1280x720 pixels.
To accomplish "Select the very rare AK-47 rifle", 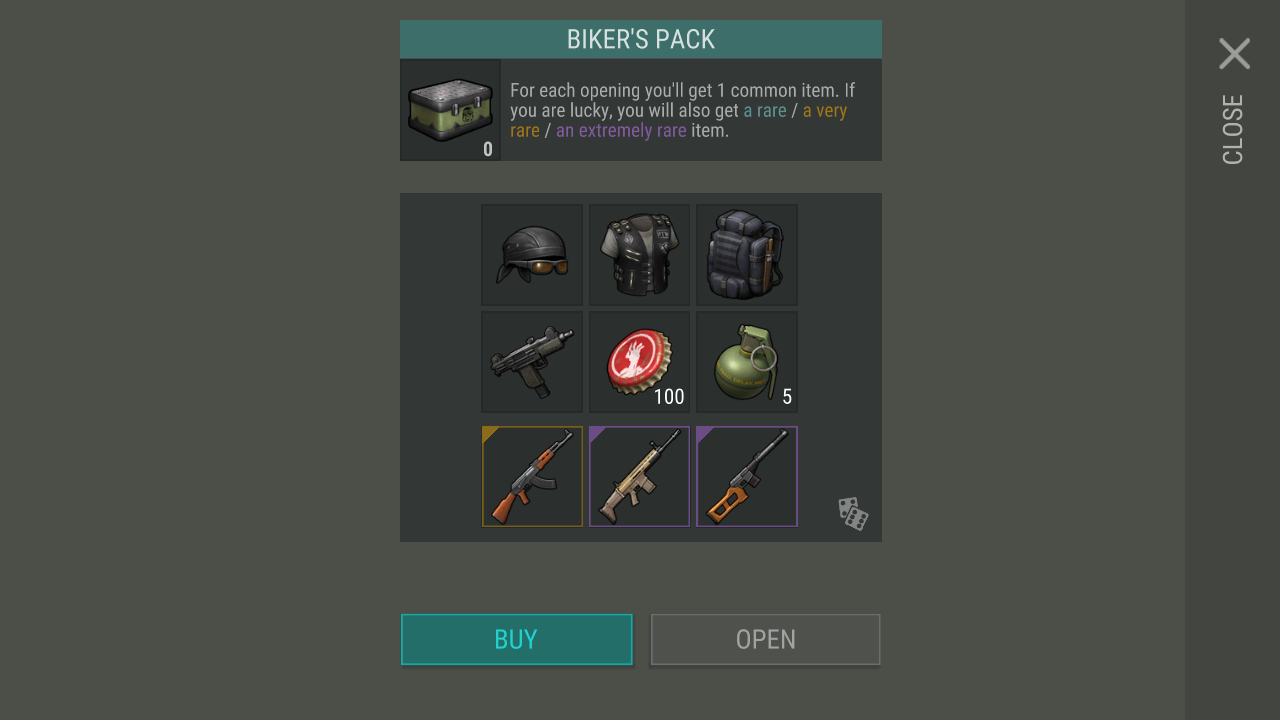I will [x=532, y=476].
